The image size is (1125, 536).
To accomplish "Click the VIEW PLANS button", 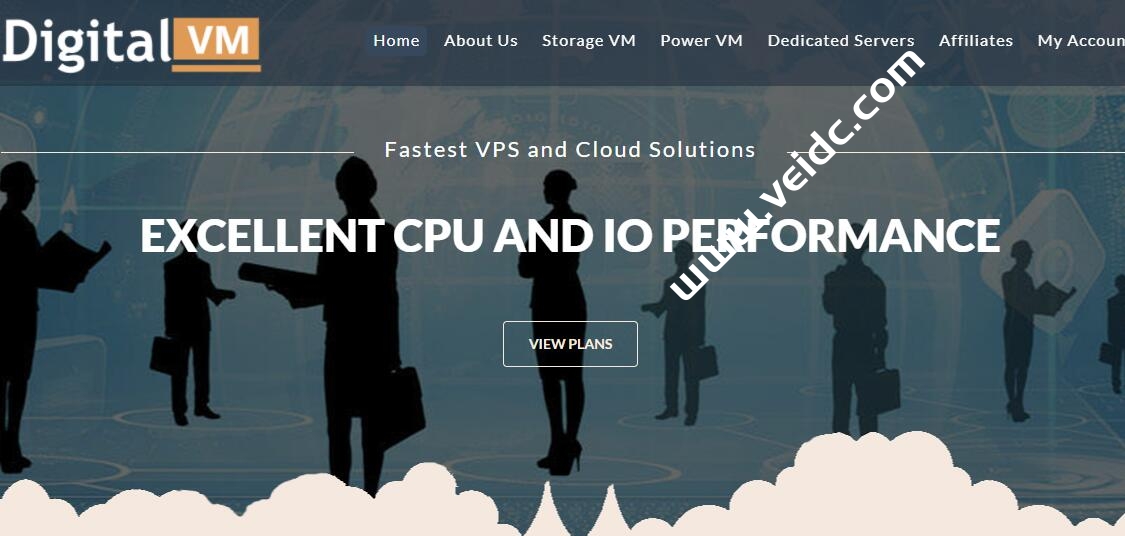I will (x=570, y=344).
